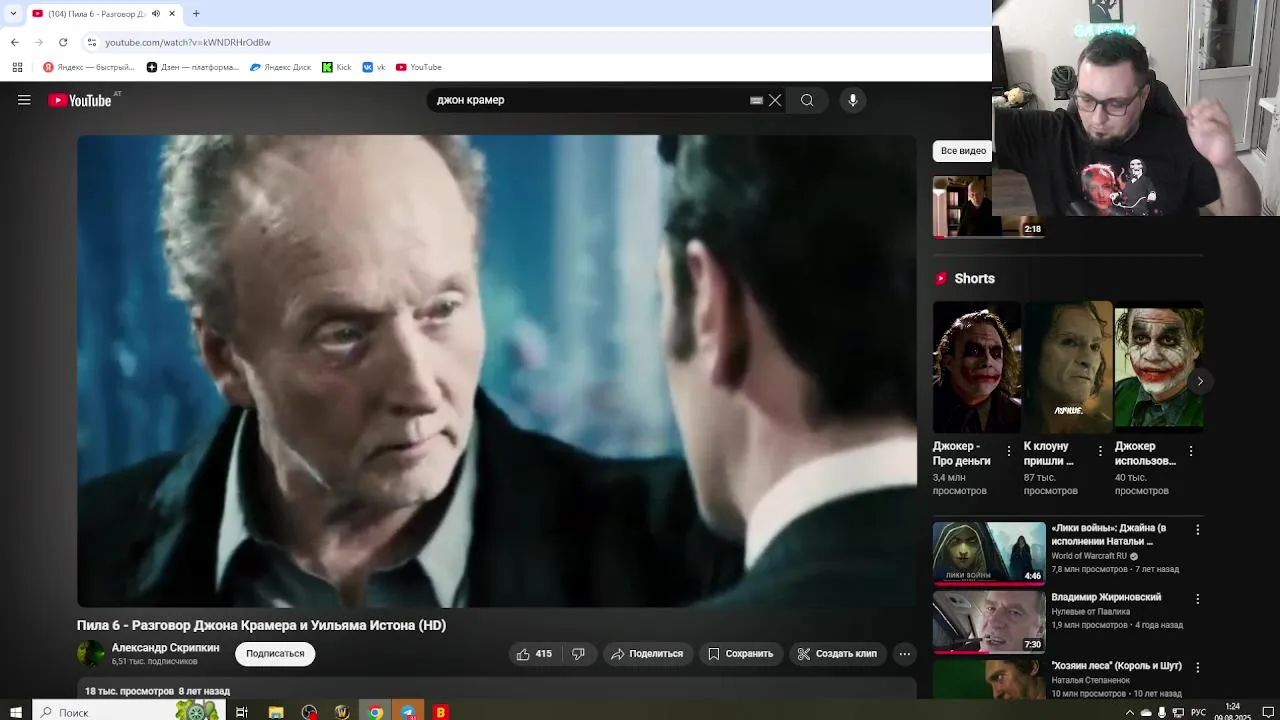Open the Джокер - Про деньги short
The height and width of the screenshot is (720, 1280).
pyautogui.click(x=977, y=367)
